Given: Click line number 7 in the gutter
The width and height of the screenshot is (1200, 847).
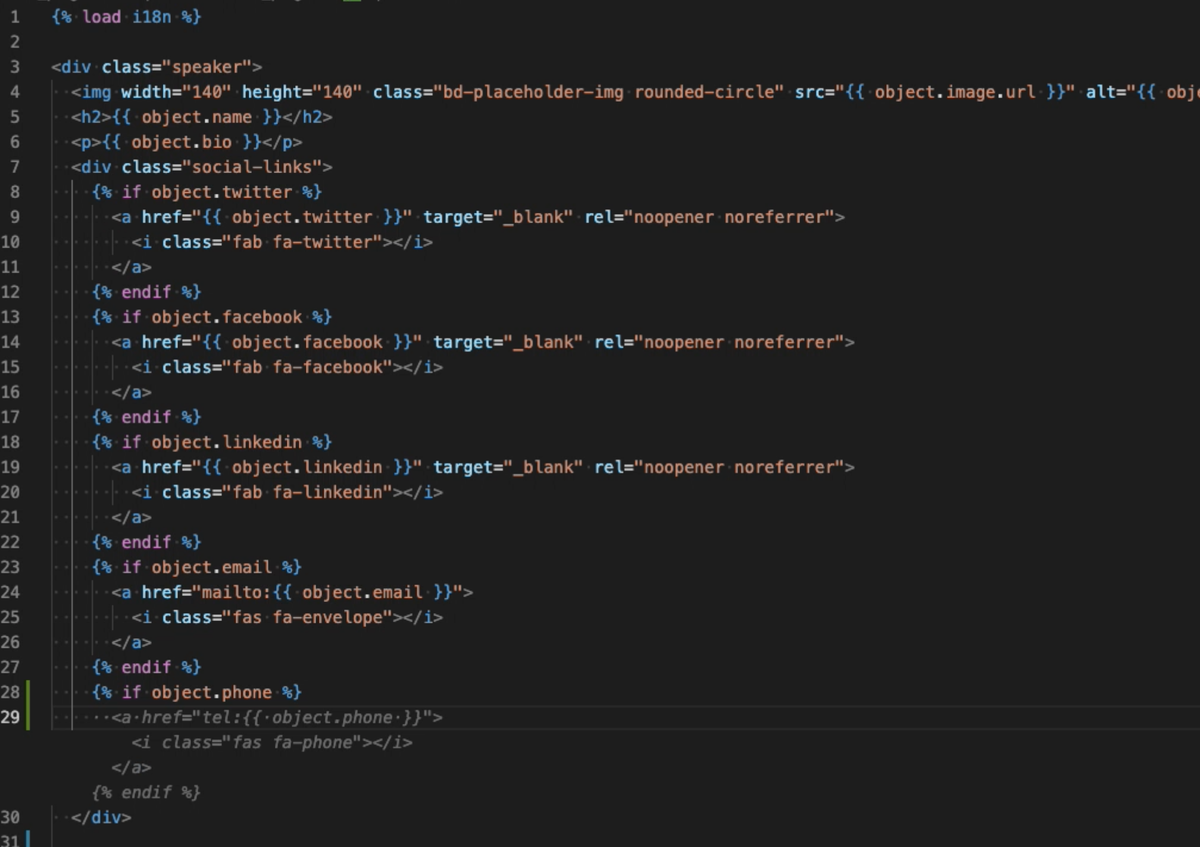Looking at the screenshot, I should coord(14,167).
